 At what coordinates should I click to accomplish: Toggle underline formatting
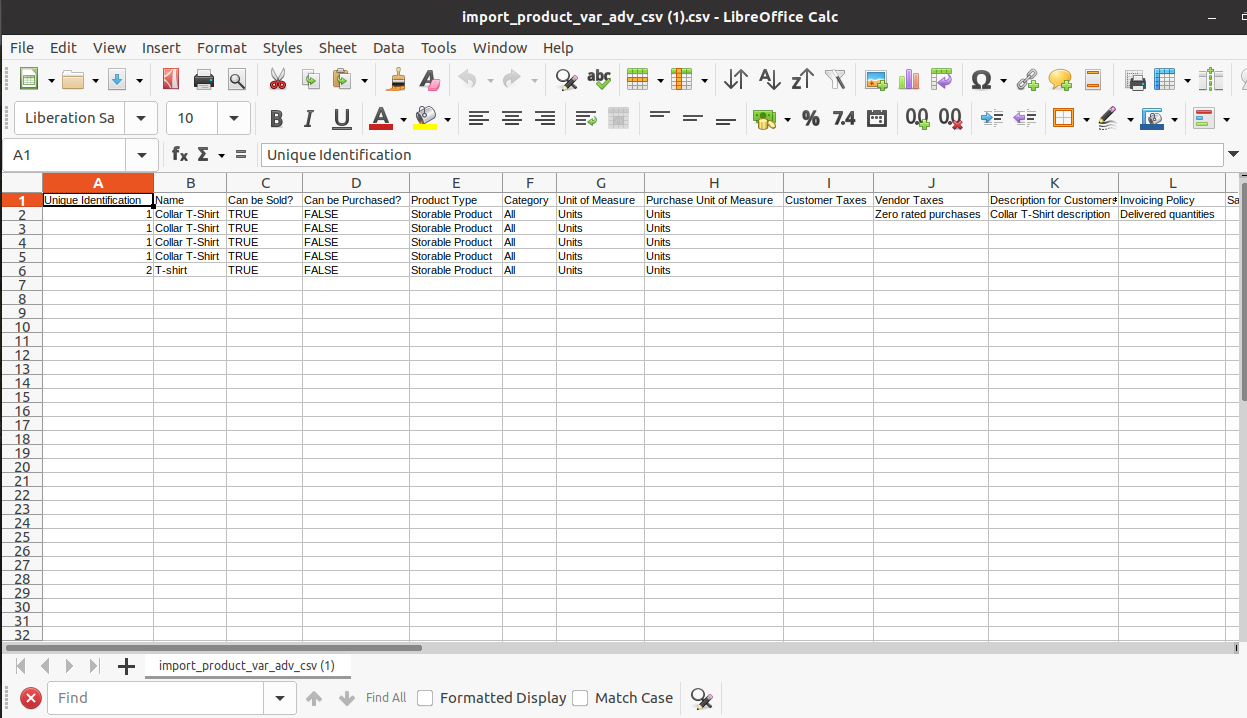[342, 118]
